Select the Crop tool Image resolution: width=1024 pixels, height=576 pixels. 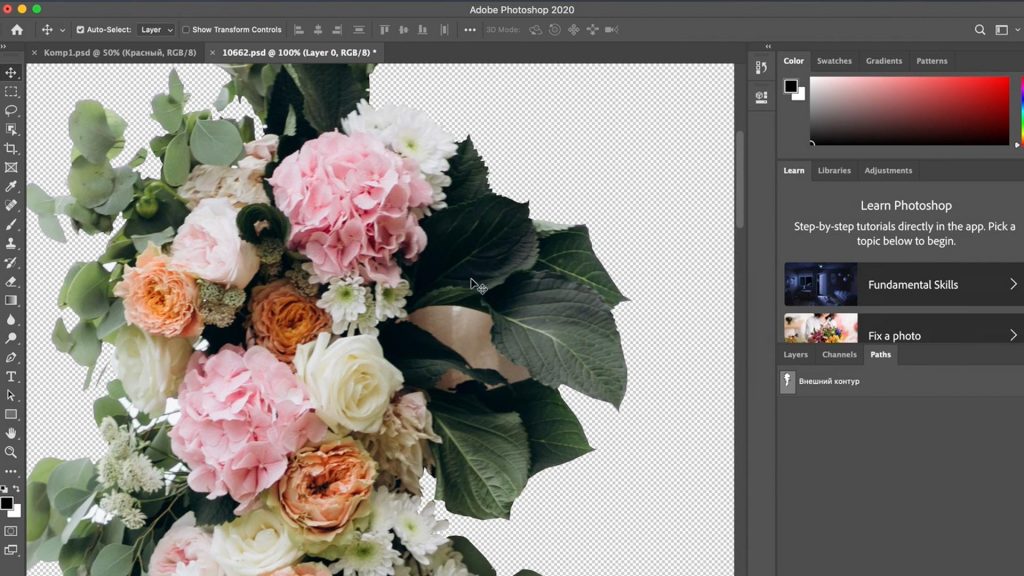coord(11,148)
